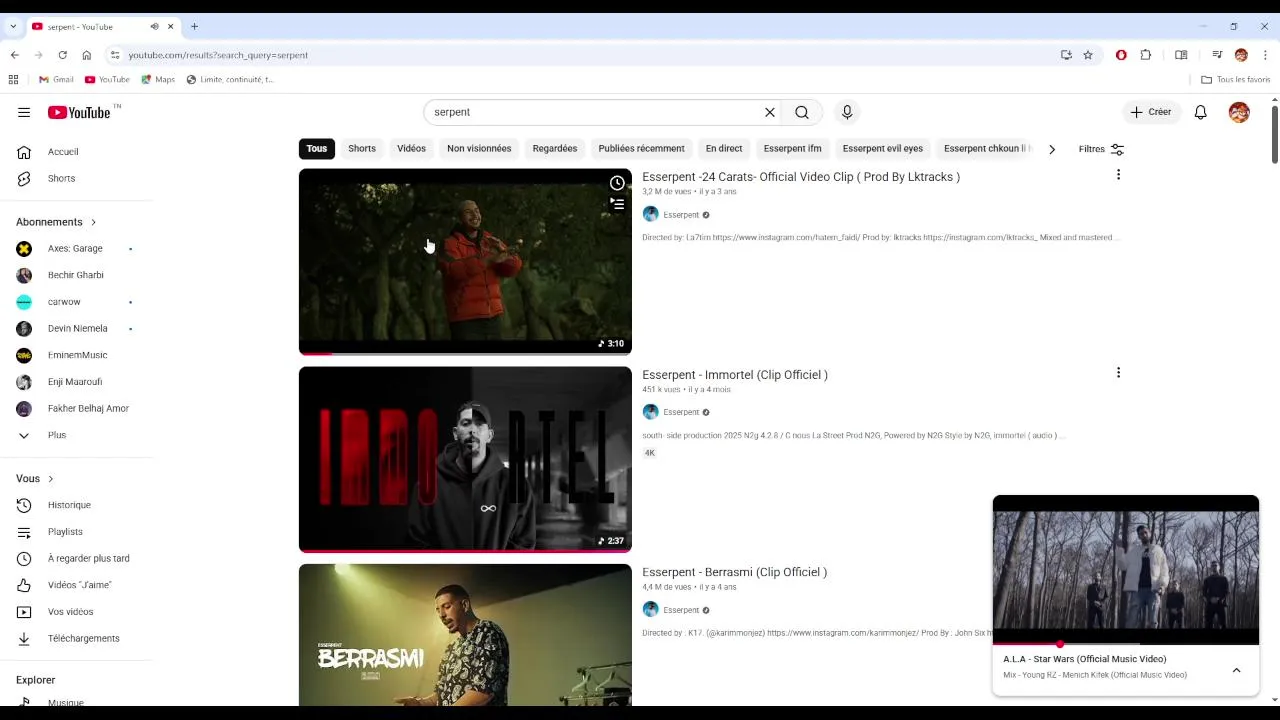The height and width of the screenshot is (720, 1280).
Task: Select the Shorts filter chip
Action: click(362, 149)
